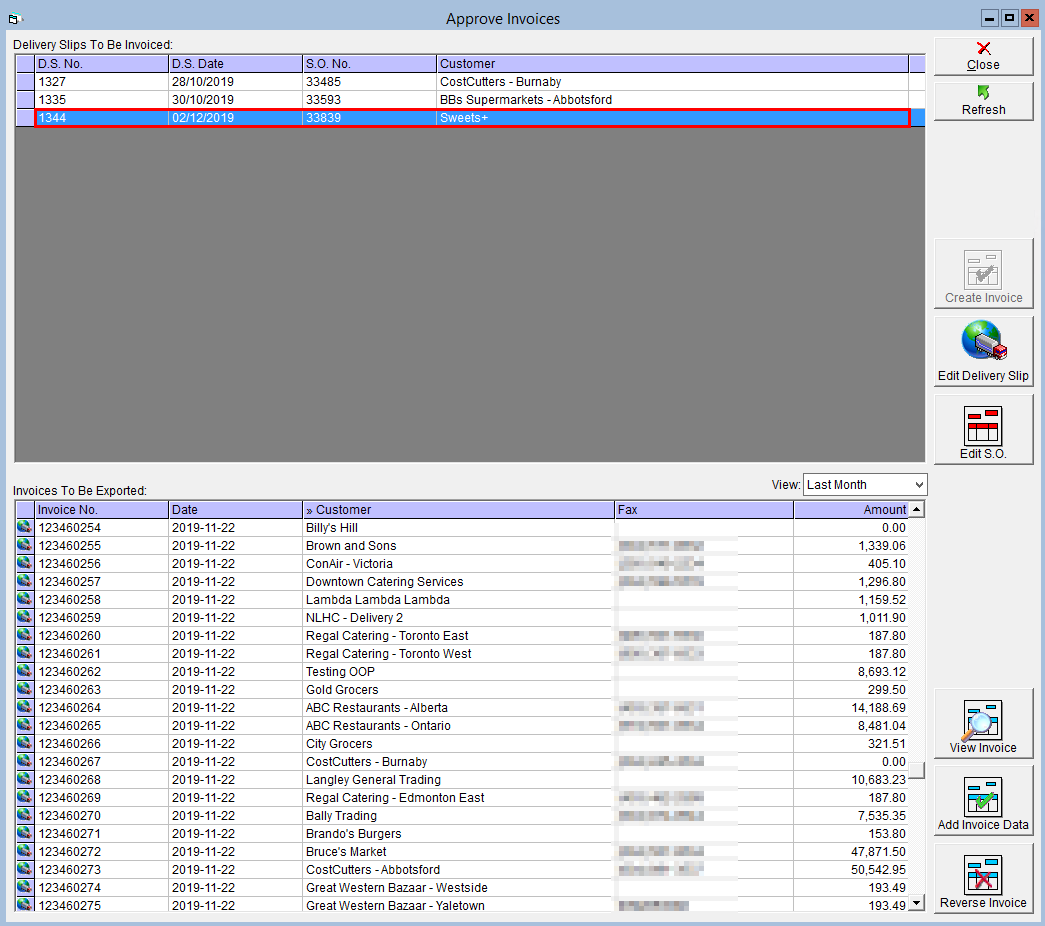Click amount 47,871.50 for Bruce's Market
This screenshot has height=926, width=1045.
pos(878,851)
